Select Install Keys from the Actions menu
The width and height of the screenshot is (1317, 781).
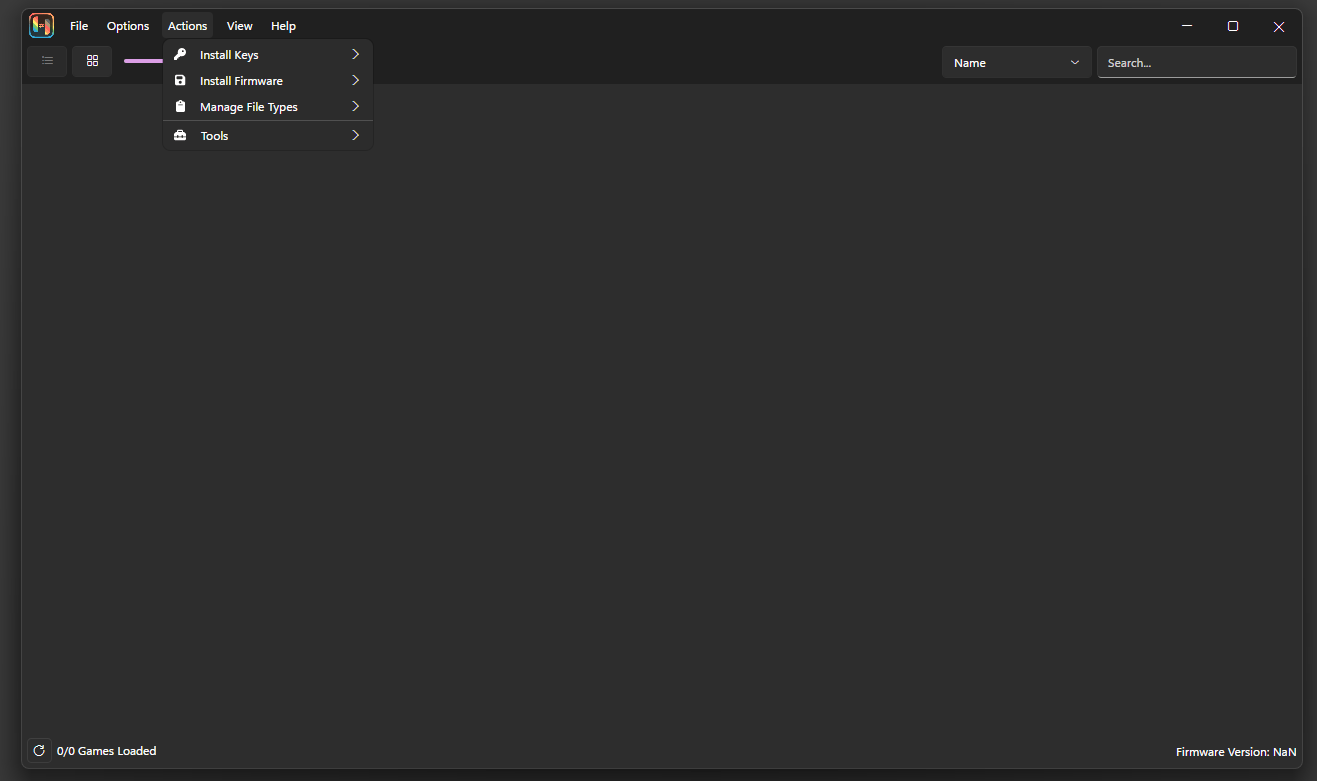point(229,54)
